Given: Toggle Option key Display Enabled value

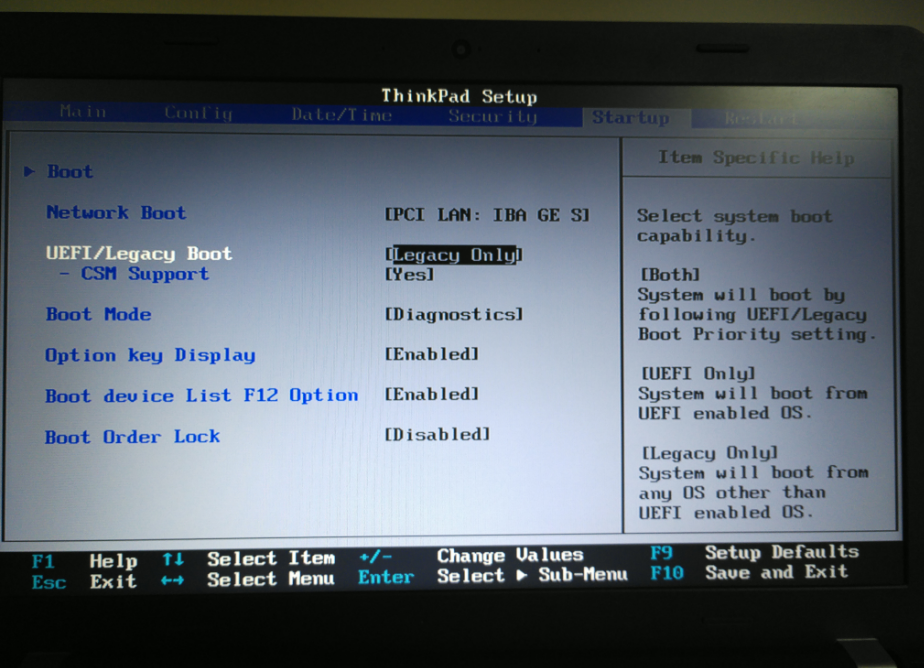Looking at the screenshot, I should 431,354.
